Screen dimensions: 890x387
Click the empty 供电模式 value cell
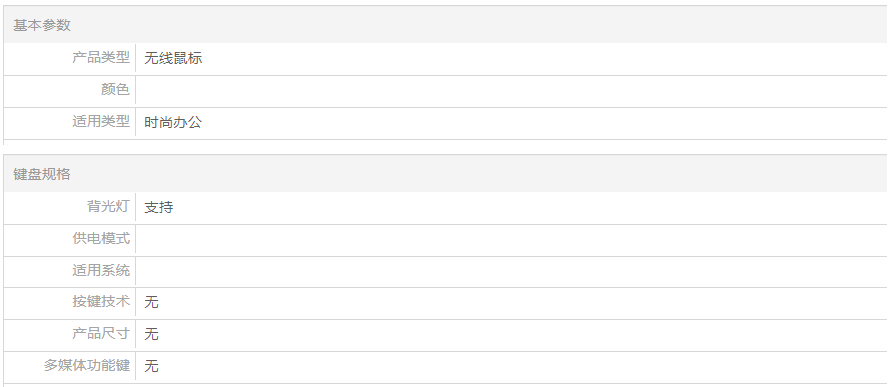click(511, 240)
